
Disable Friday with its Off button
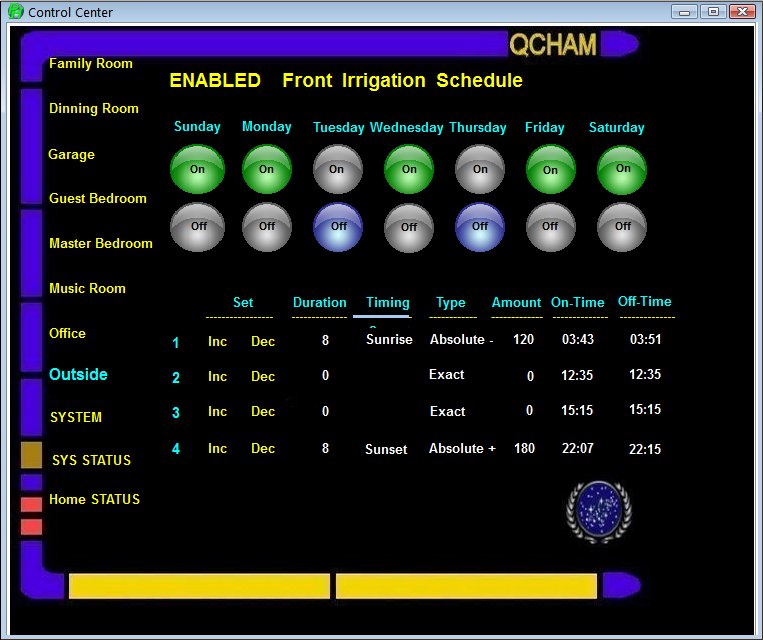tap(551, 227)
